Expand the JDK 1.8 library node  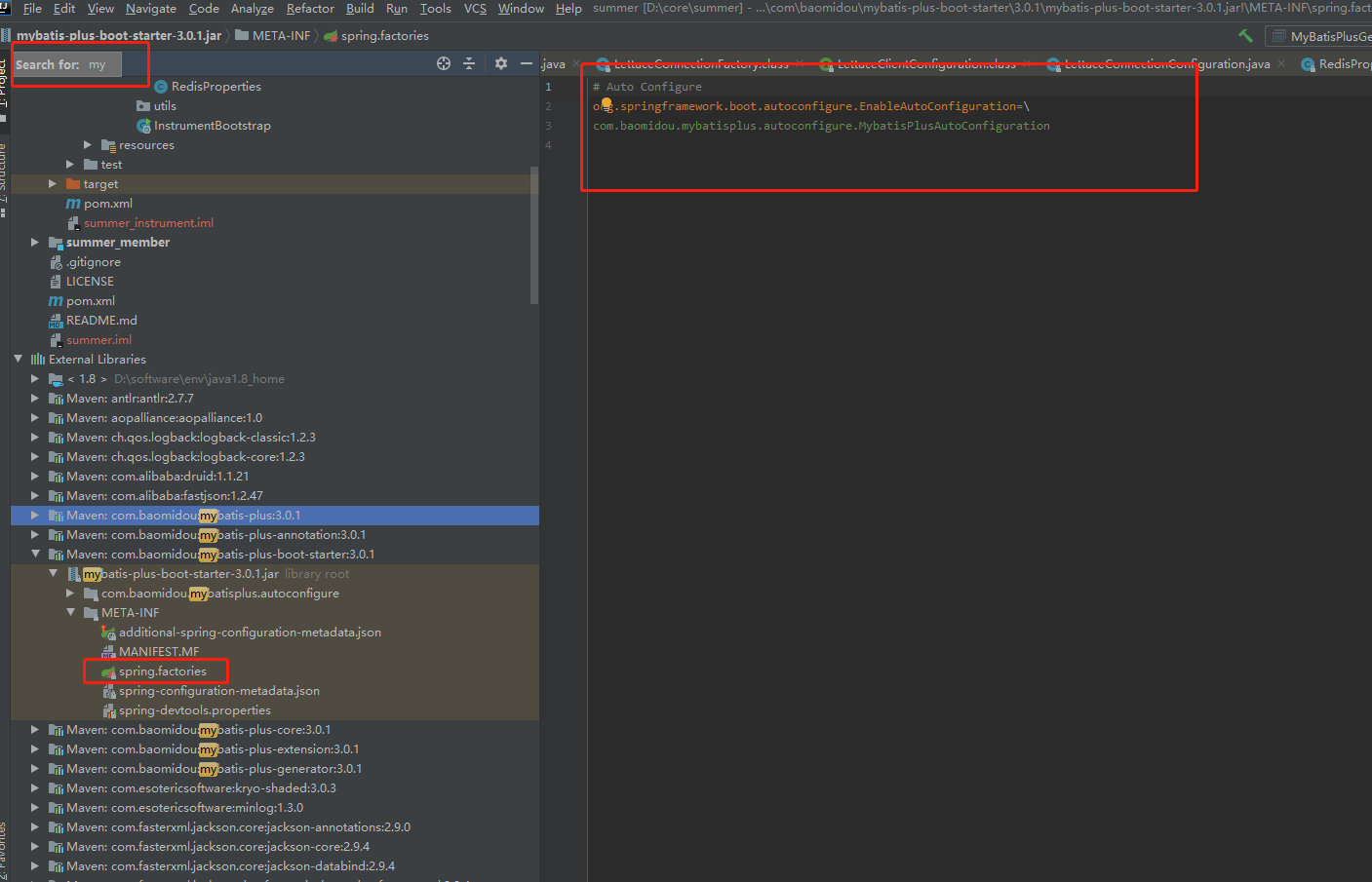[35, 379]
